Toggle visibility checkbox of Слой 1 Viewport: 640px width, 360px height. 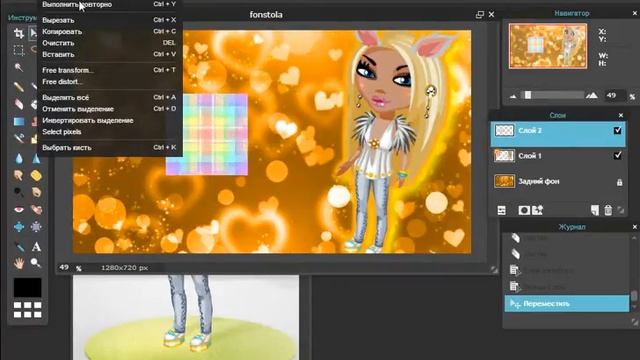(x=618, y=155)
